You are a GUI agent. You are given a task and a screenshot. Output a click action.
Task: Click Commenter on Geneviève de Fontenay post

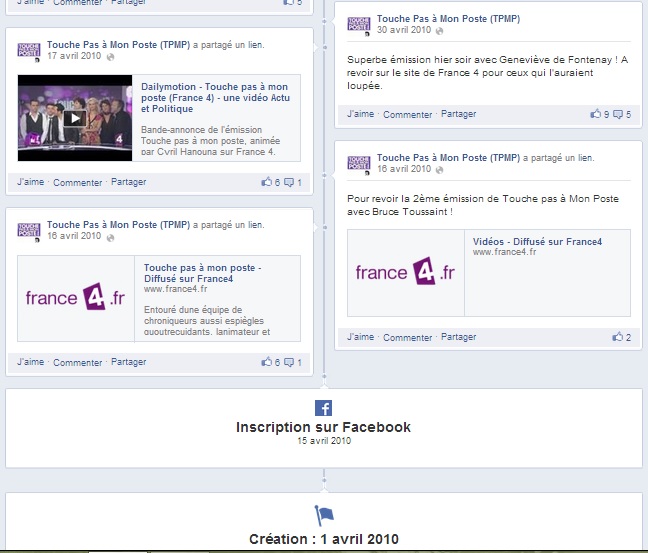pos(407,114)
